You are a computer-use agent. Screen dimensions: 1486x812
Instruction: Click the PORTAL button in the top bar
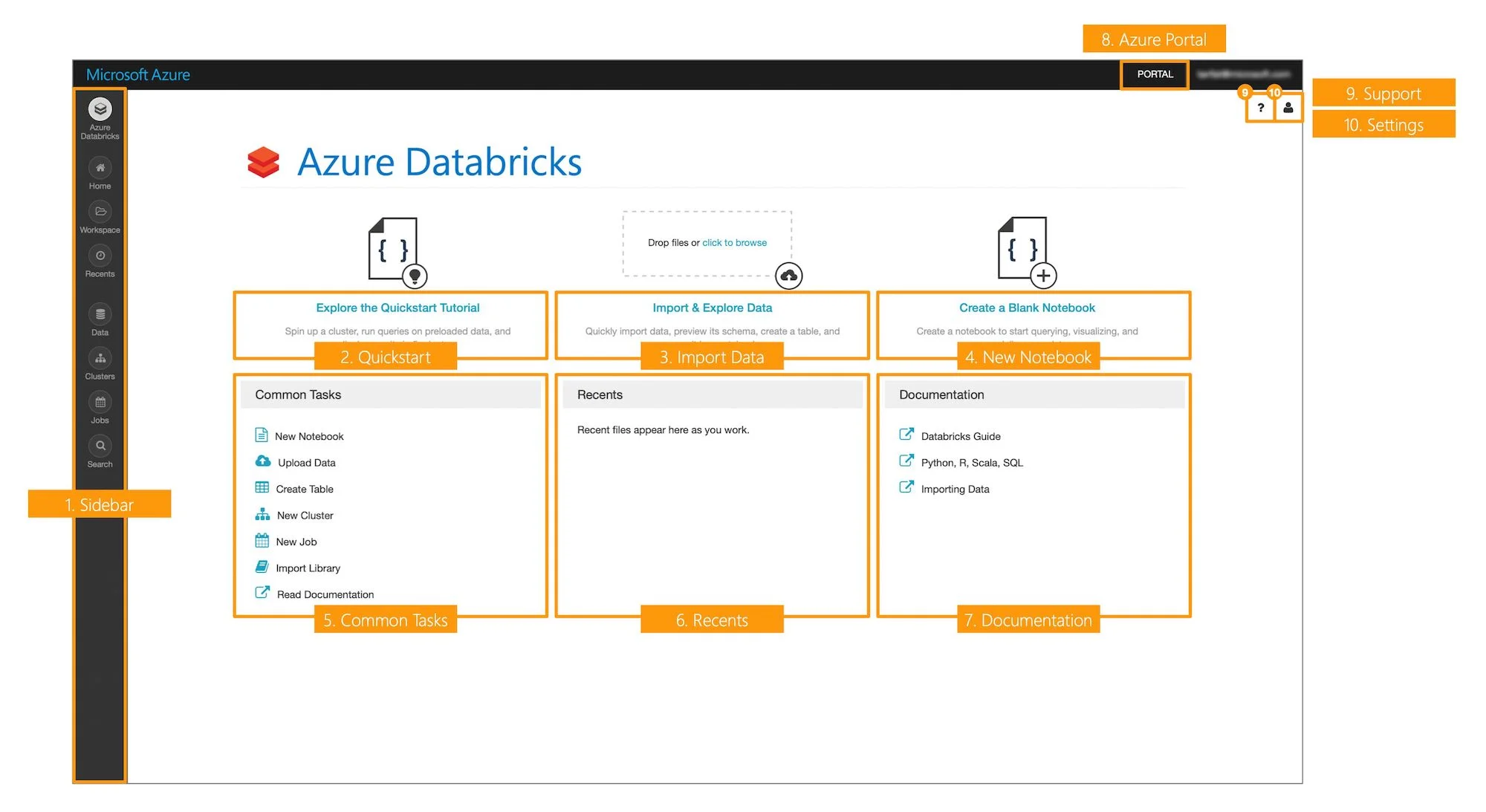click(1154, 74)
